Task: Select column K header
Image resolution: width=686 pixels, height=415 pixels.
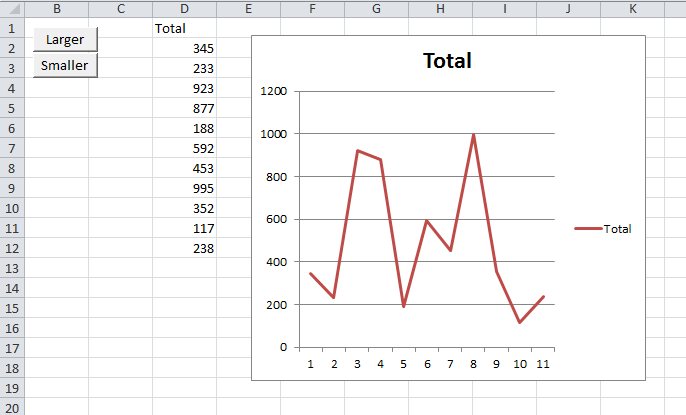Action: point(633,9)
